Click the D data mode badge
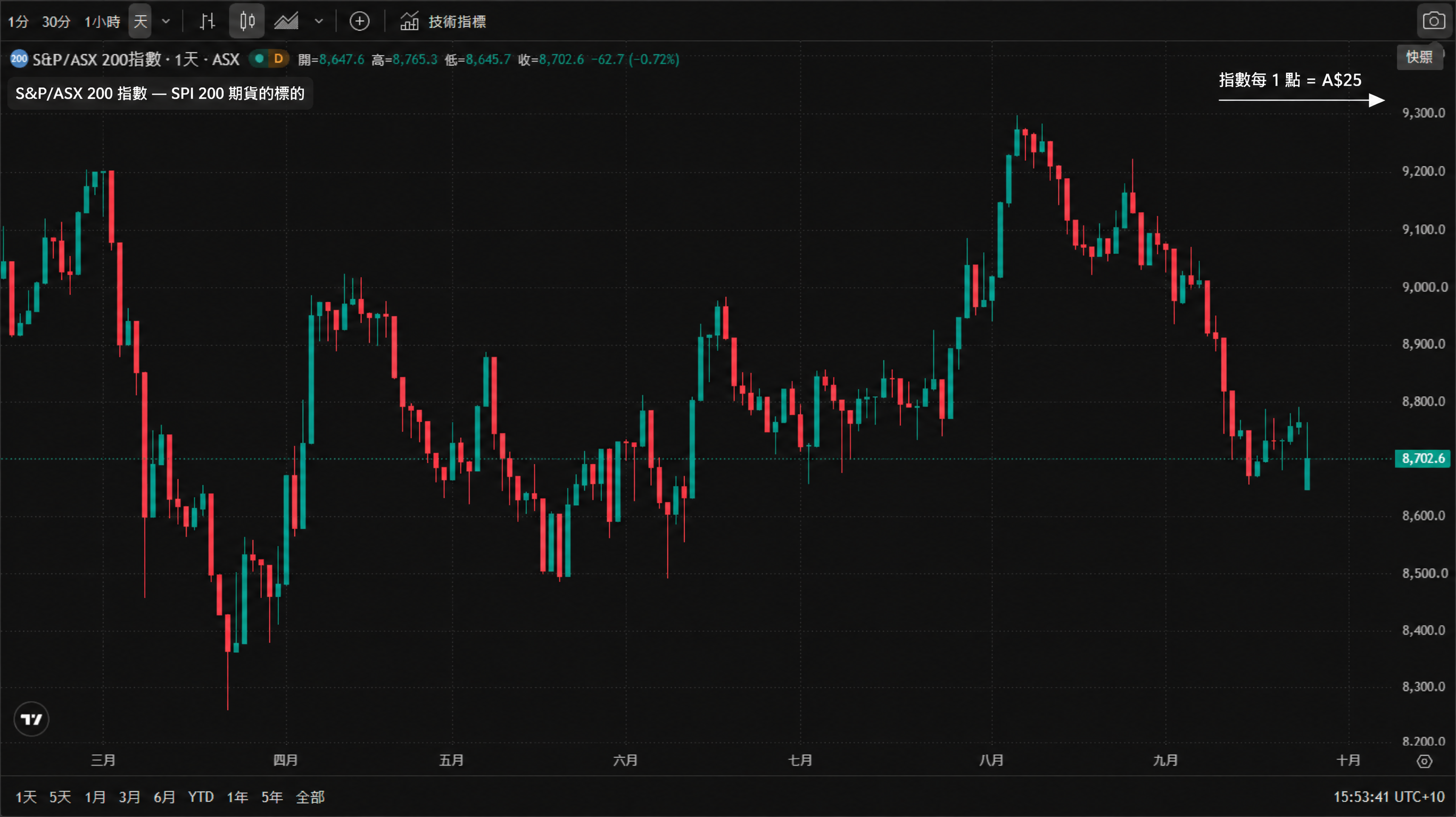 coord(278,59)
